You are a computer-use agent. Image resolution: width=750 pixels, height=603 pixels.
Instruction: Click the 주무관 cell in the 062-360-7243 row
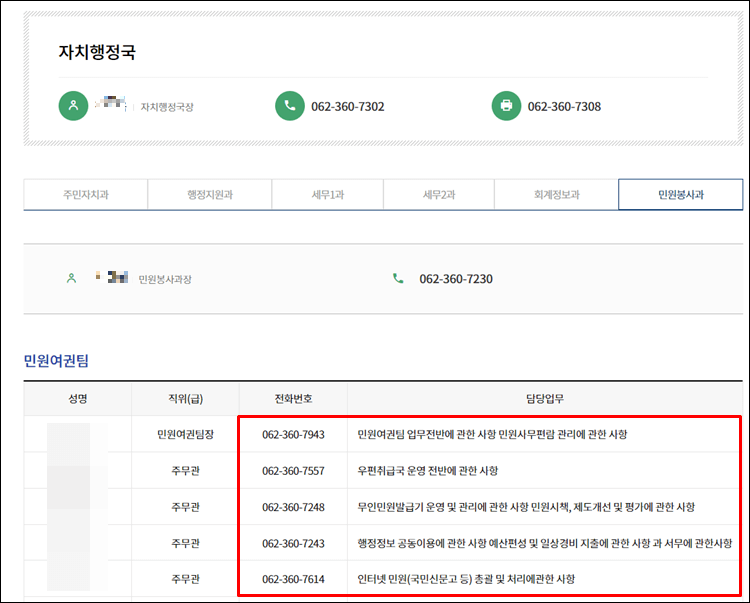click(x=186, y=544)
